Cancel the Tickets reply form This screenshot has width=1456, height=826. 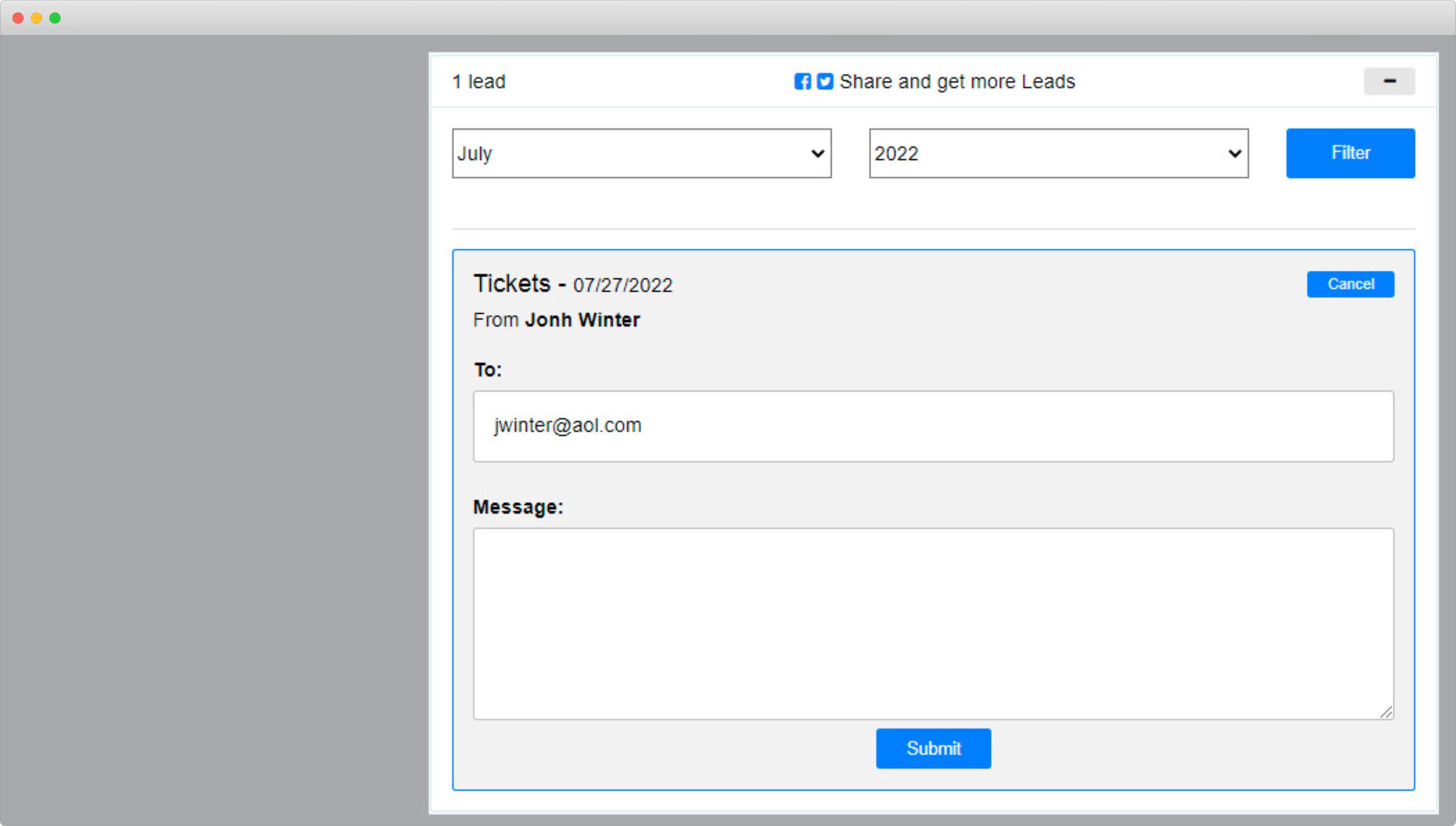point(1351,284)
